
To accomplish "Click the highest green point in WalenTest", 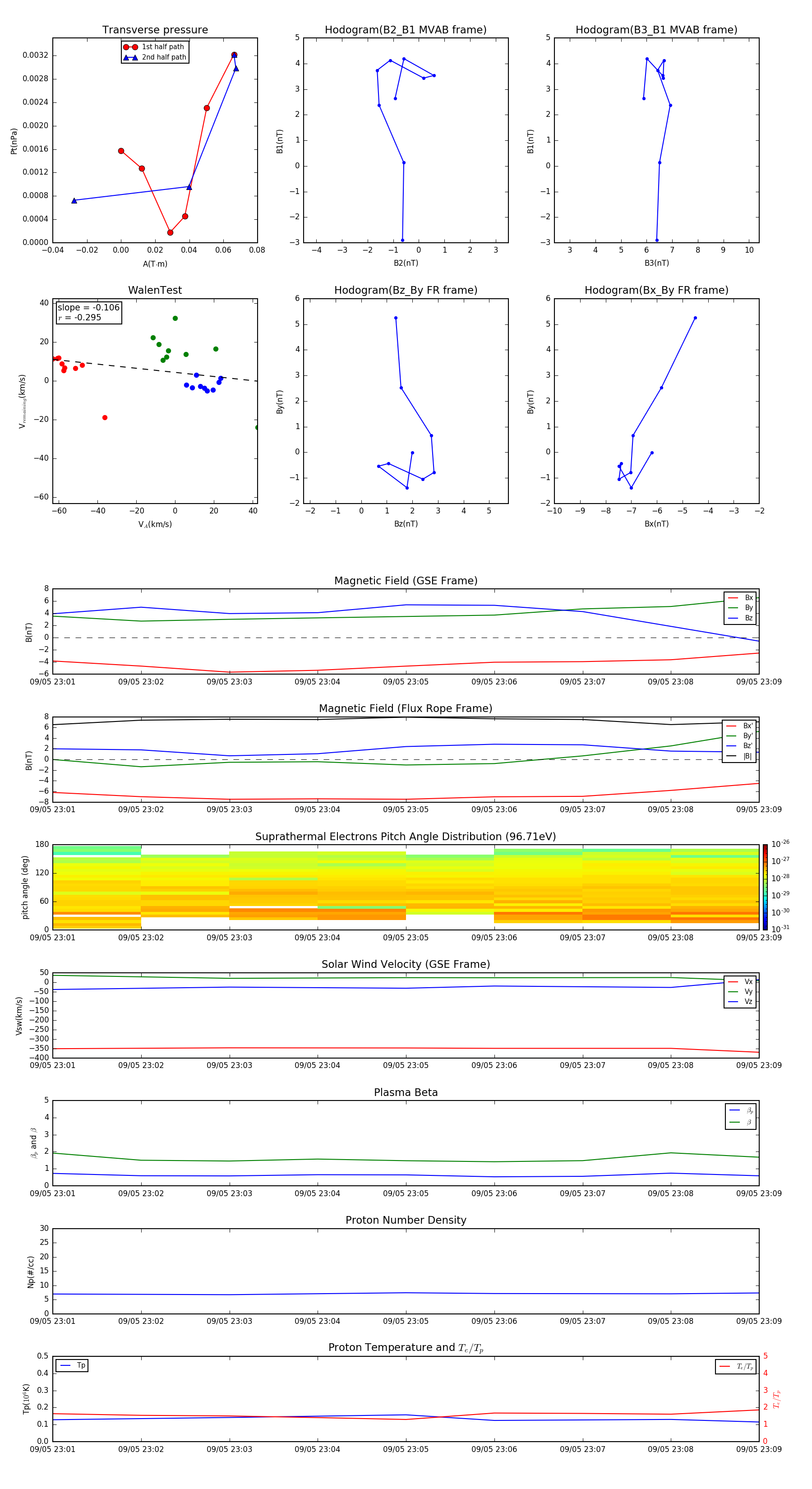I will pyautogui.click(x=175, y=319).
